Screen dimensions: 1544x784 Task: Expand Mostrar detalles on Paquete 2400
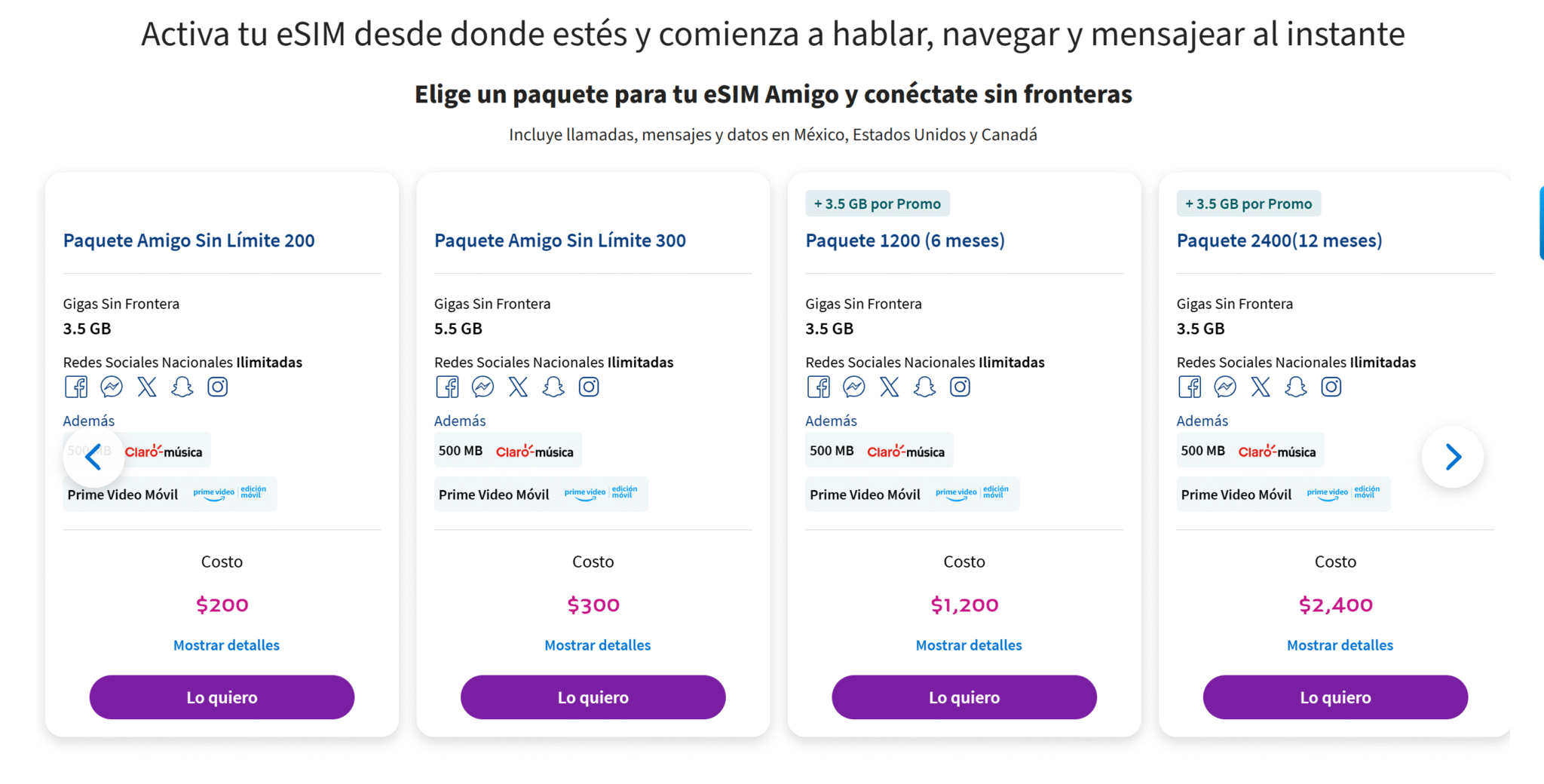click(x=1340, y=645)
